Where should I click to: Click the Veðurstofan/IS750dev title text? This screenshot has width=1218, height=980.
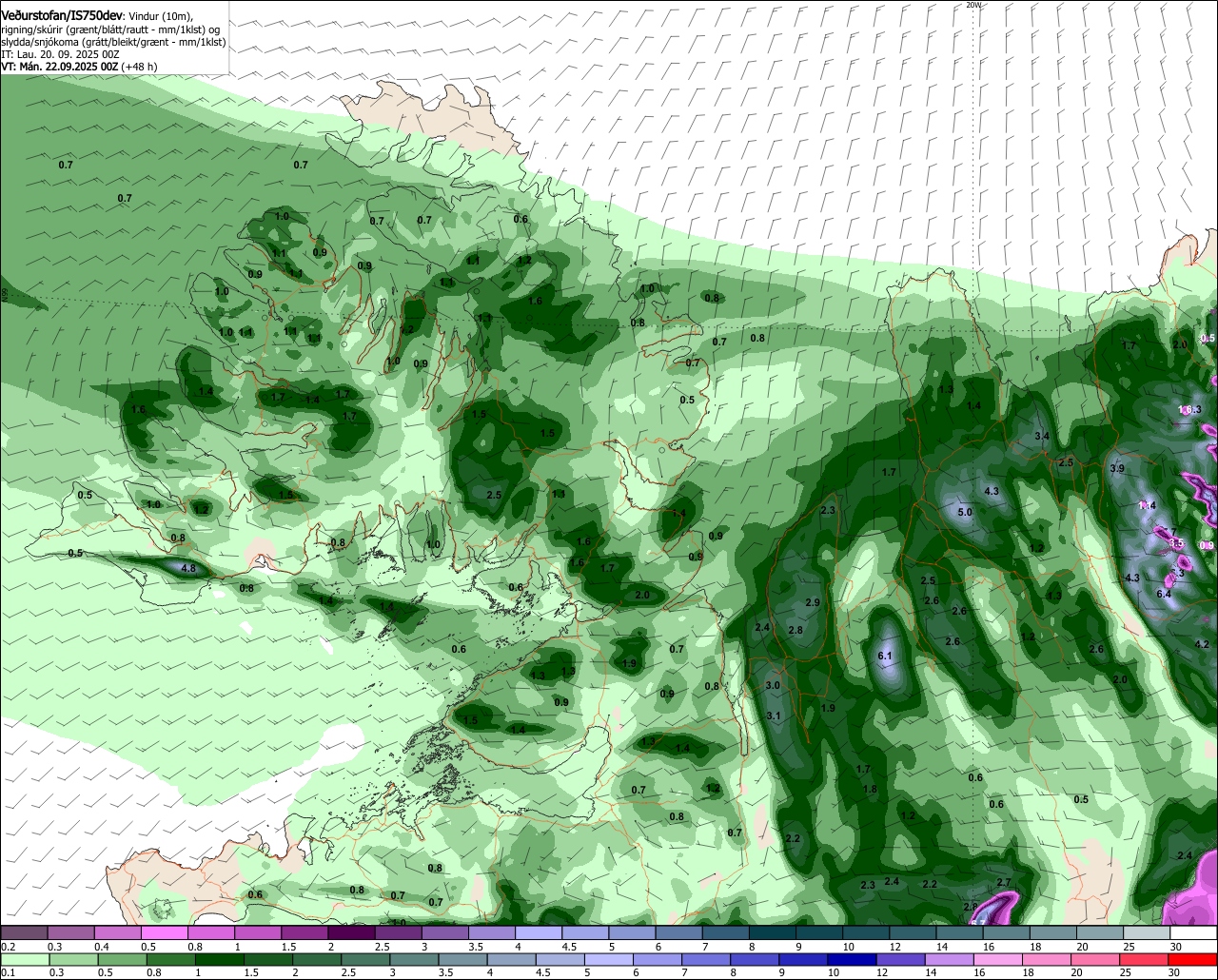point(61,16)
